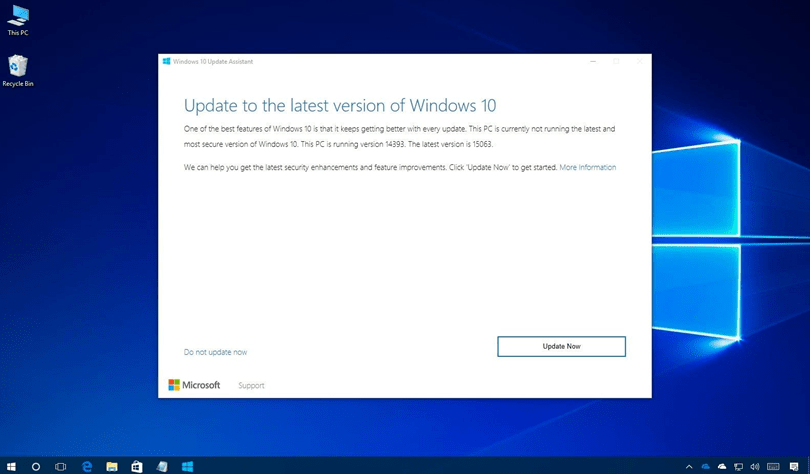Open the network status tray icon

[x=738, y=466]
